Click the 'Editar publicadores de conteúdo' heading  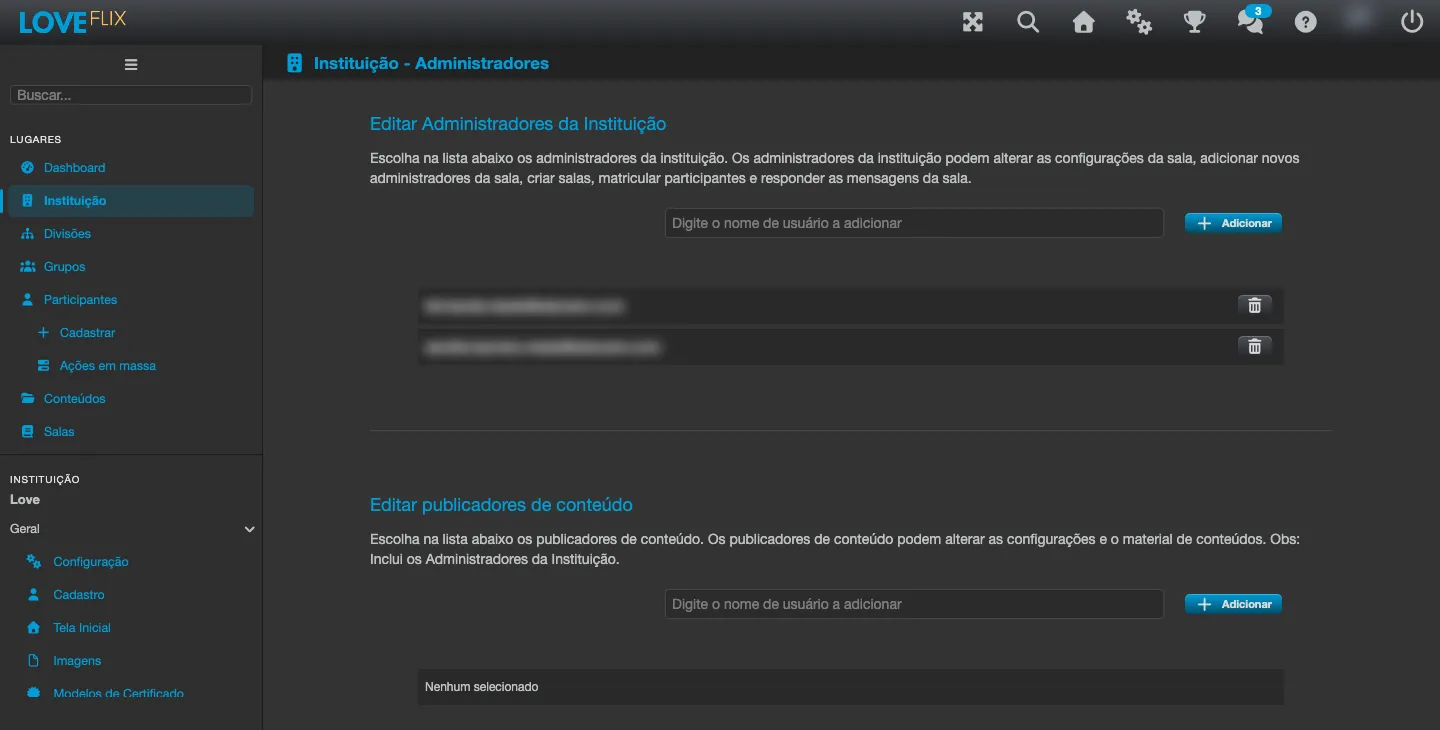coord(501,505)
